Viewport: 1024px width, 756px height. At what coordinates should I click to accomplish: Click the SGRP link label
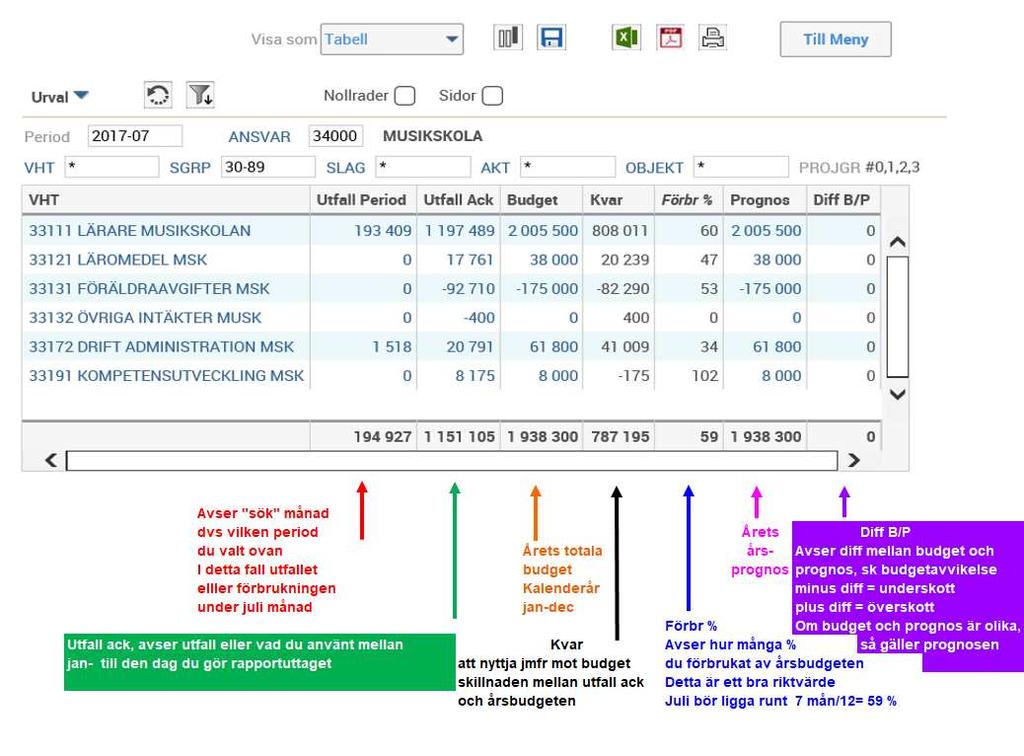190,168
